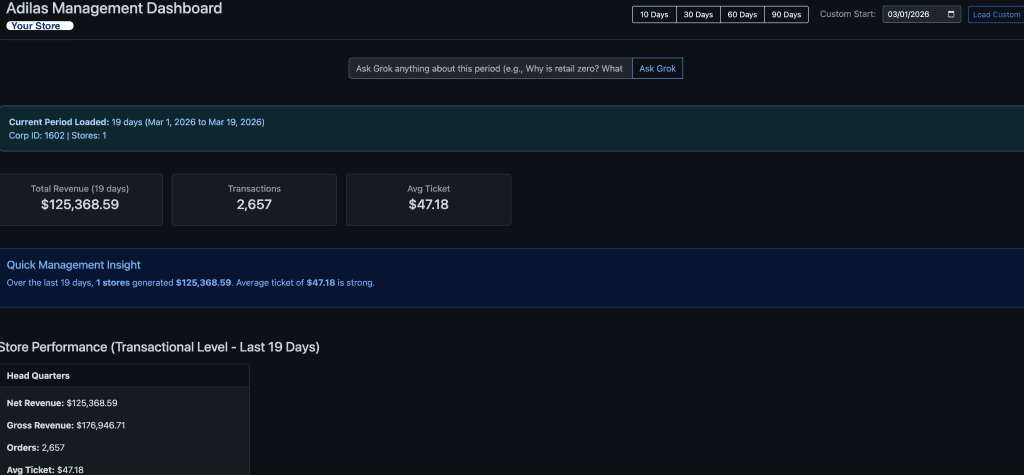Open the calendar picker icon in date field

(951, 15)
